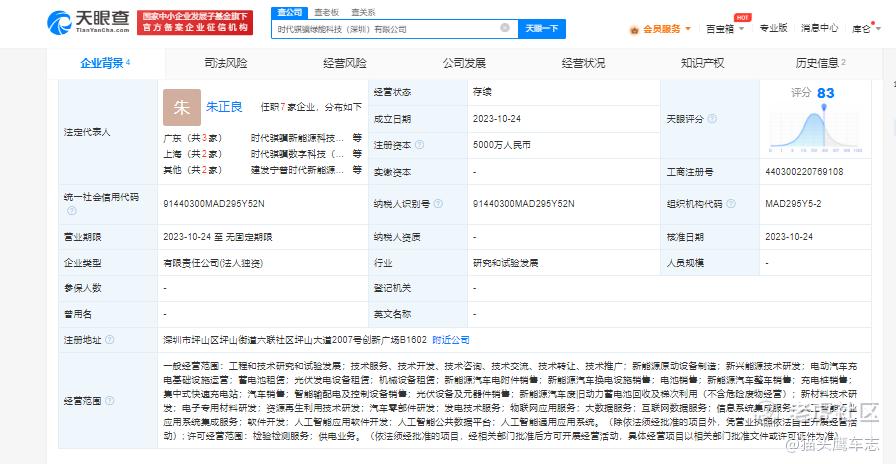This screenshot has height=464, width=896.
Task: Go to the 经营状况 tab
Action: pos(583,63)
